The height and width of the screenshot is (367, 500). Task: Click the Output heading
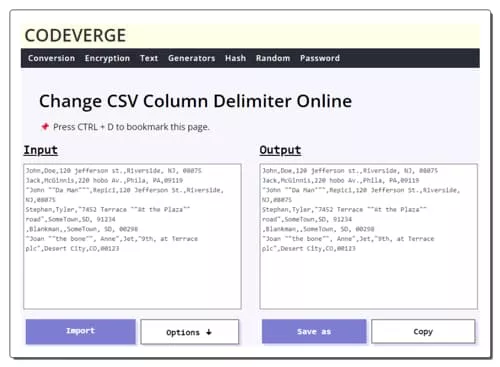(280, 150)
